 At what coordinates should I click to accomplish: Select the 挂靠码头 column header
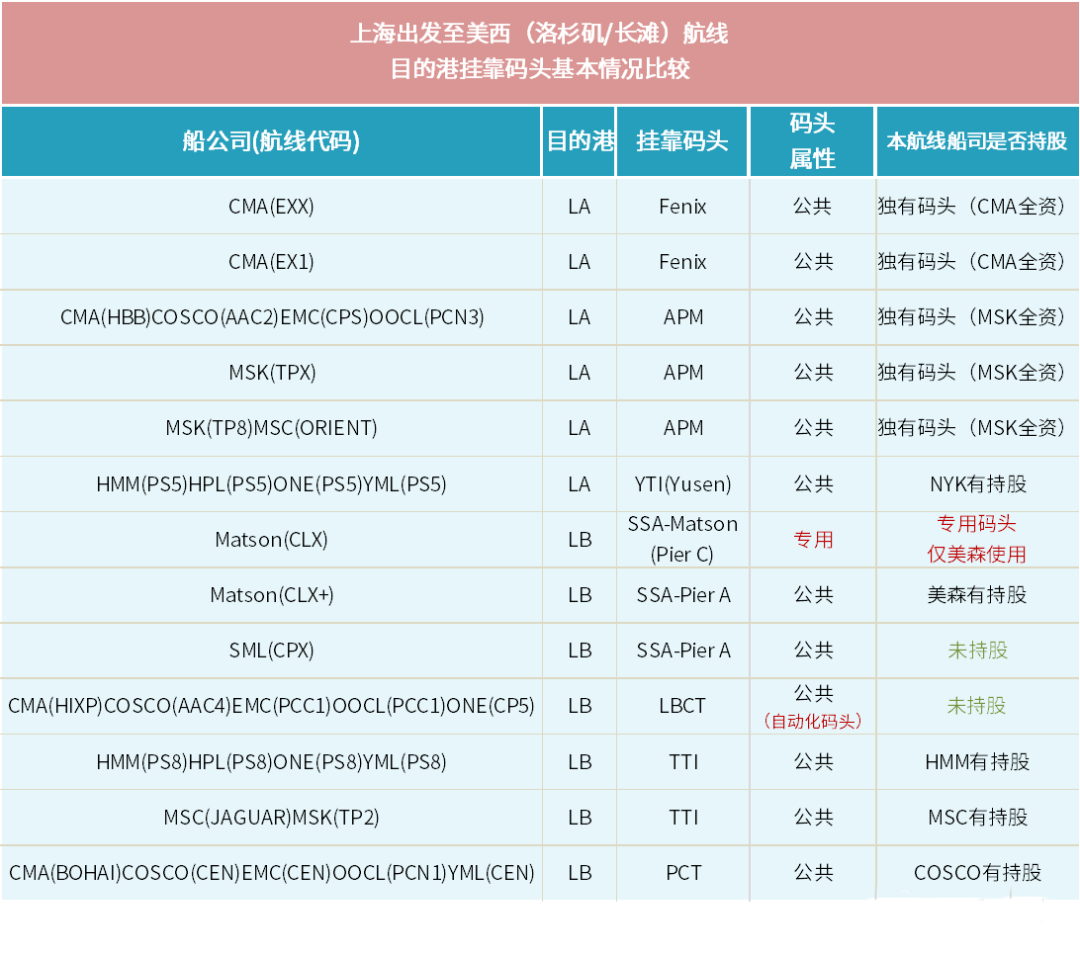point(682,141)
